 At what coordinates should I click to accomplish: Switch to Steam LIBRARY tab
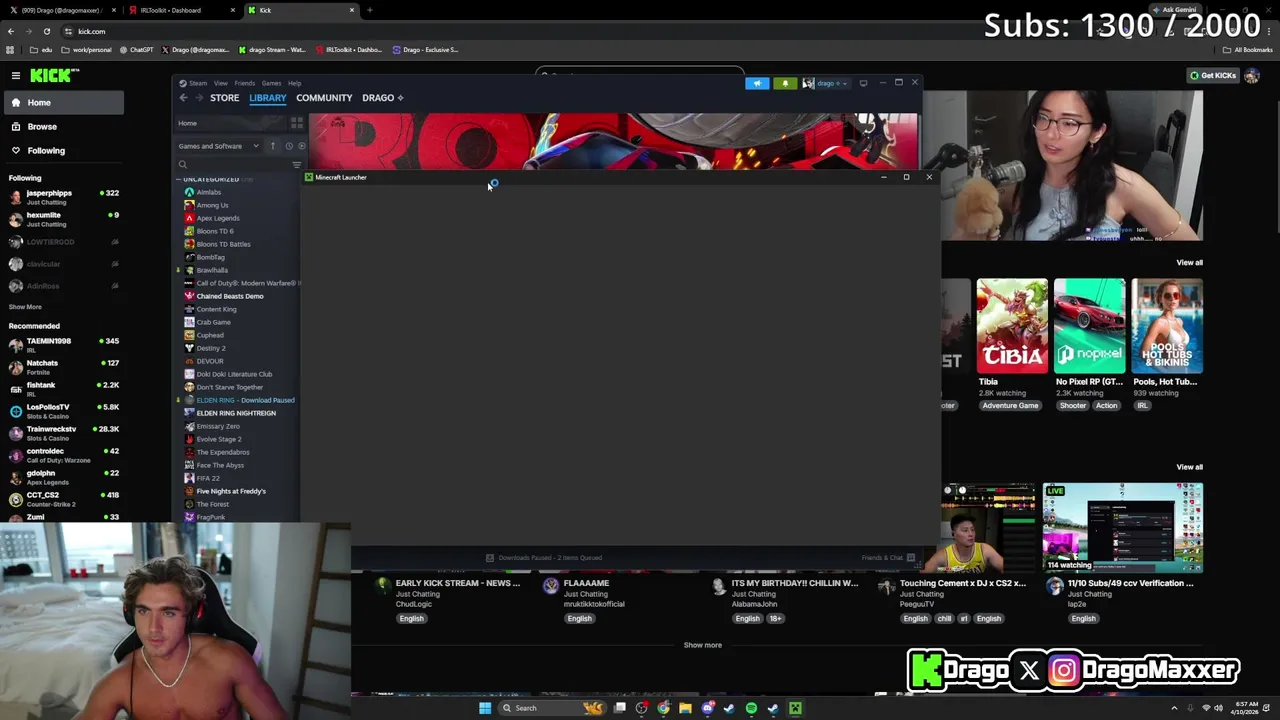click(x=267, y=98)
